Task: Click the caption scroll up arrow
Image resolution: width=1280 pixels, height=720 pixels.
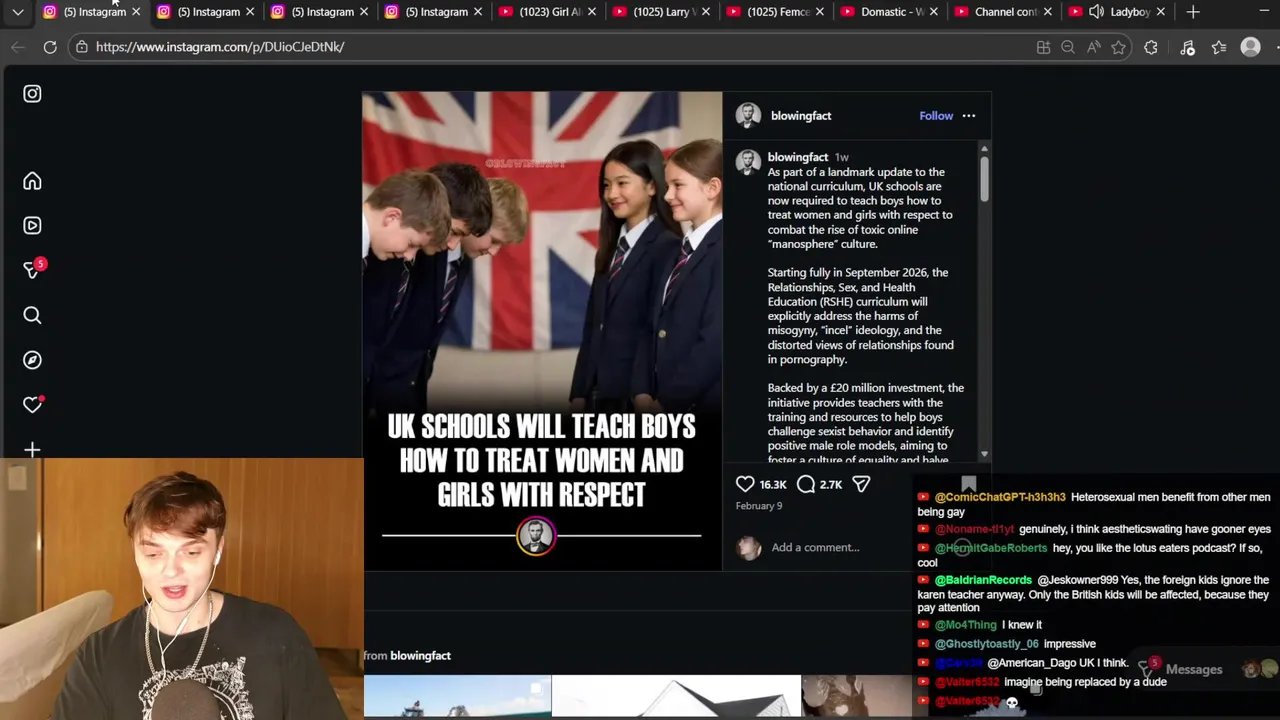Action: pos(984,149)
